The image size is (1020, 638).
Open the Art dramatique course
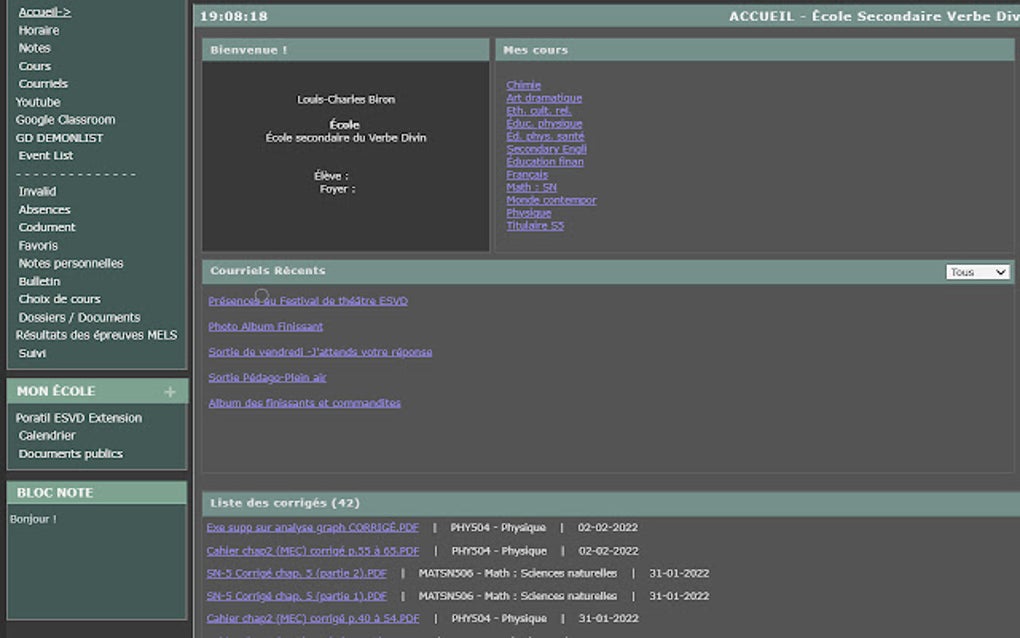pyautogui.click(x=544, y=98)
